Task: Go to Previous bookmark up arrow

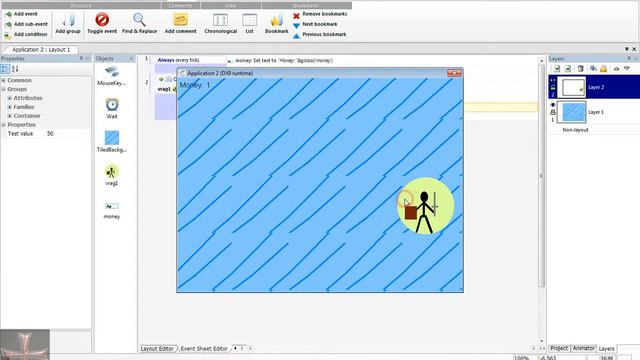Action: point(296,36)
